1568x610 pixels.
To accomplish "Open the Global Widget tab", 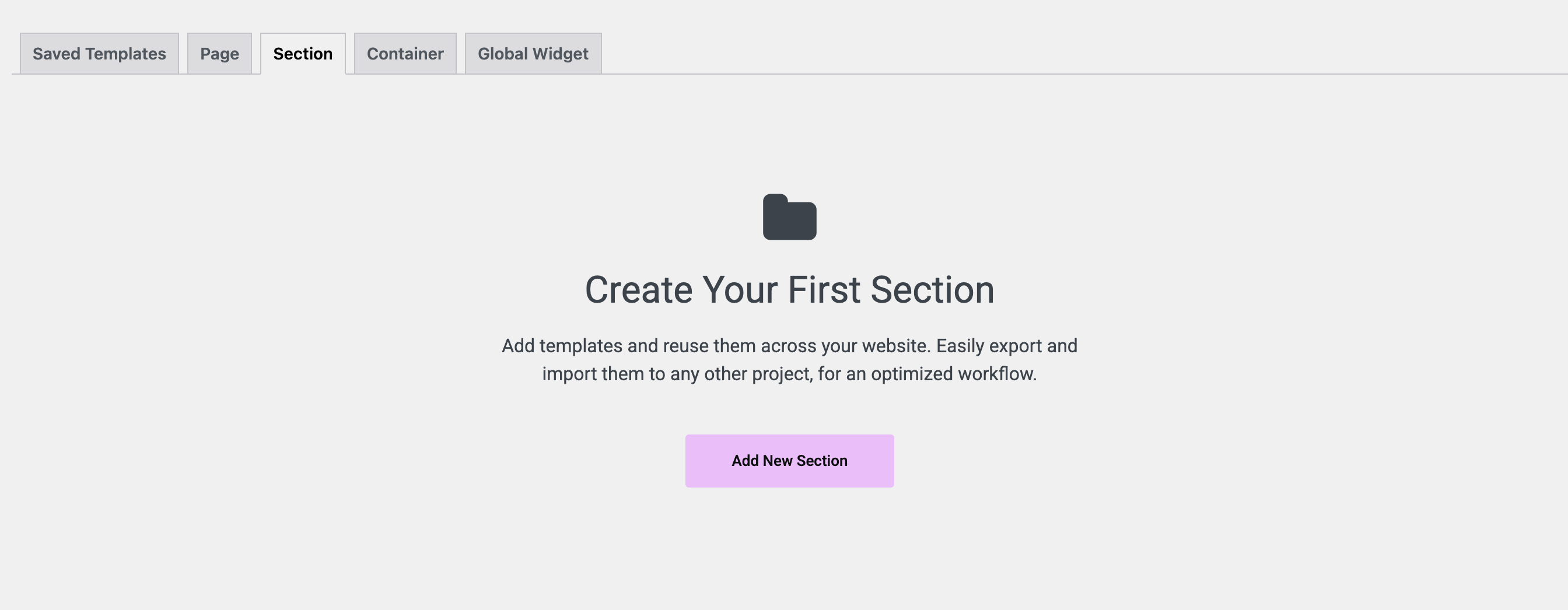I will pyautogui.click(x=533, y=54).
